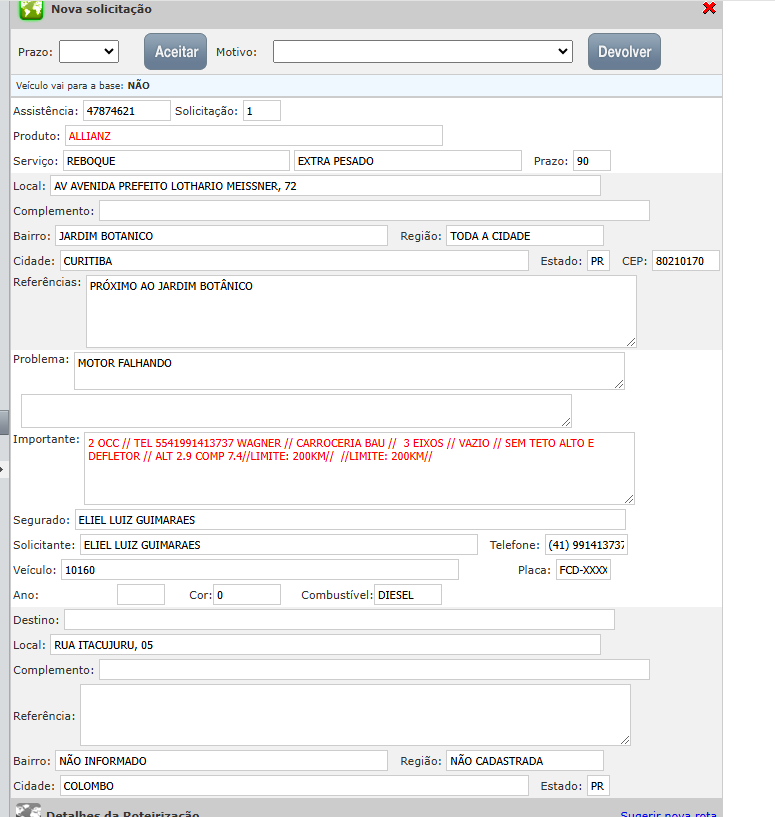Click the Bairro field NÃO INFORMADO

tap(222, 761)
